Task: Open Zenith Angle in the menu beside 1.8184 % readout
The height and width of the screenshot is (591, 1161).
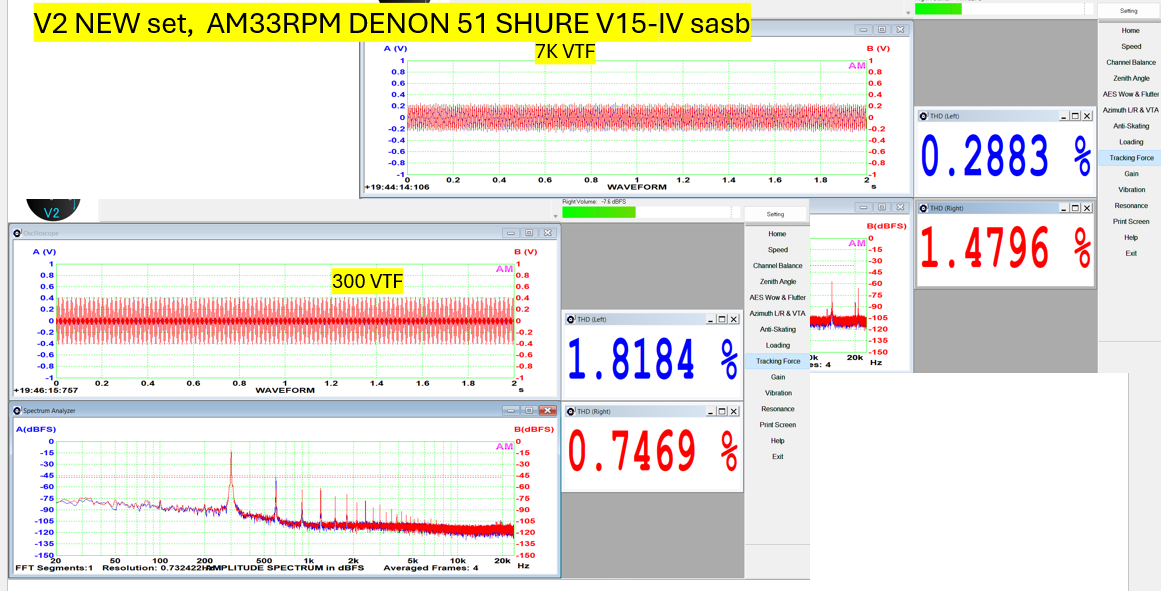Action: click(x=777, y=281)
